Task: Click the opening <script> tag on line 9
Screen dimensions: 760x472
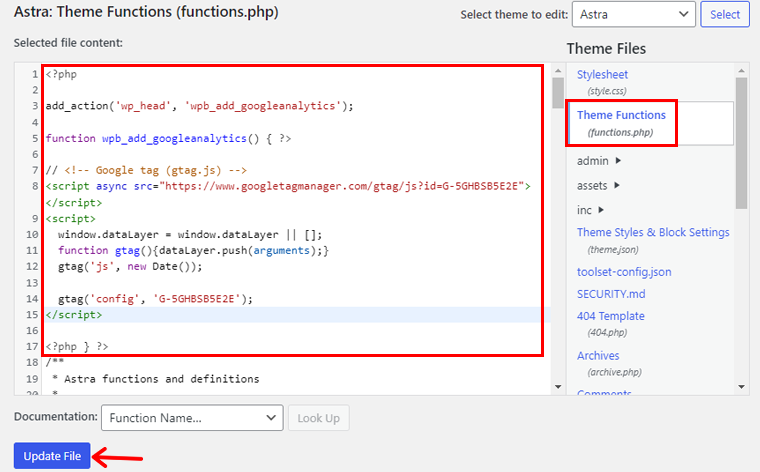Action: [70, 219]
